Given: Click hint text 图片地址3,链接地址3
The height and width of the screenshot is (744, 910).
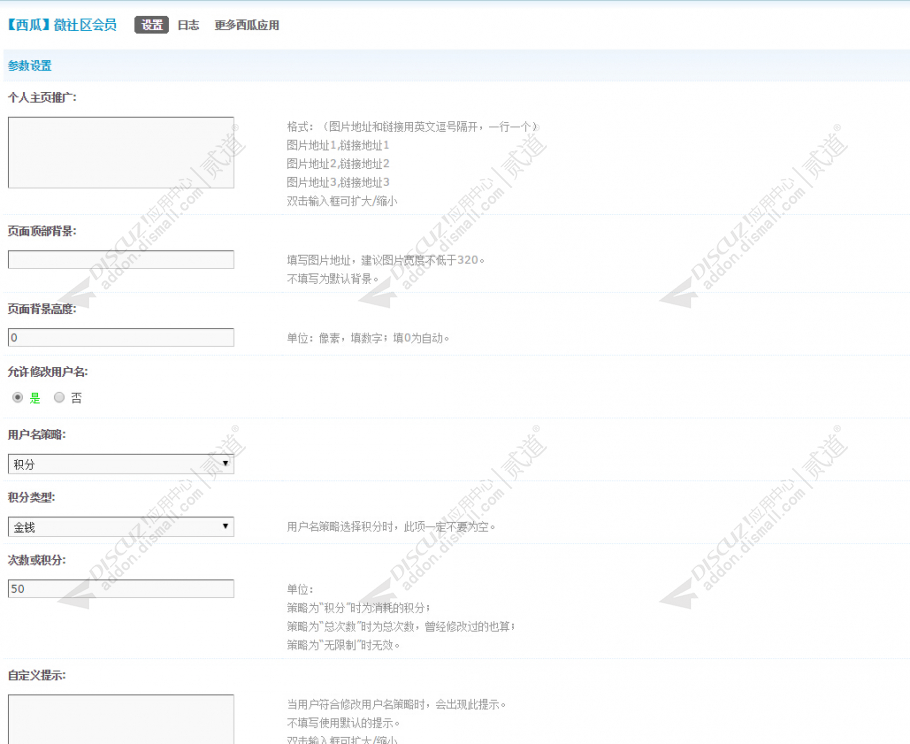Looking at the screenshot, I should 338,182.
